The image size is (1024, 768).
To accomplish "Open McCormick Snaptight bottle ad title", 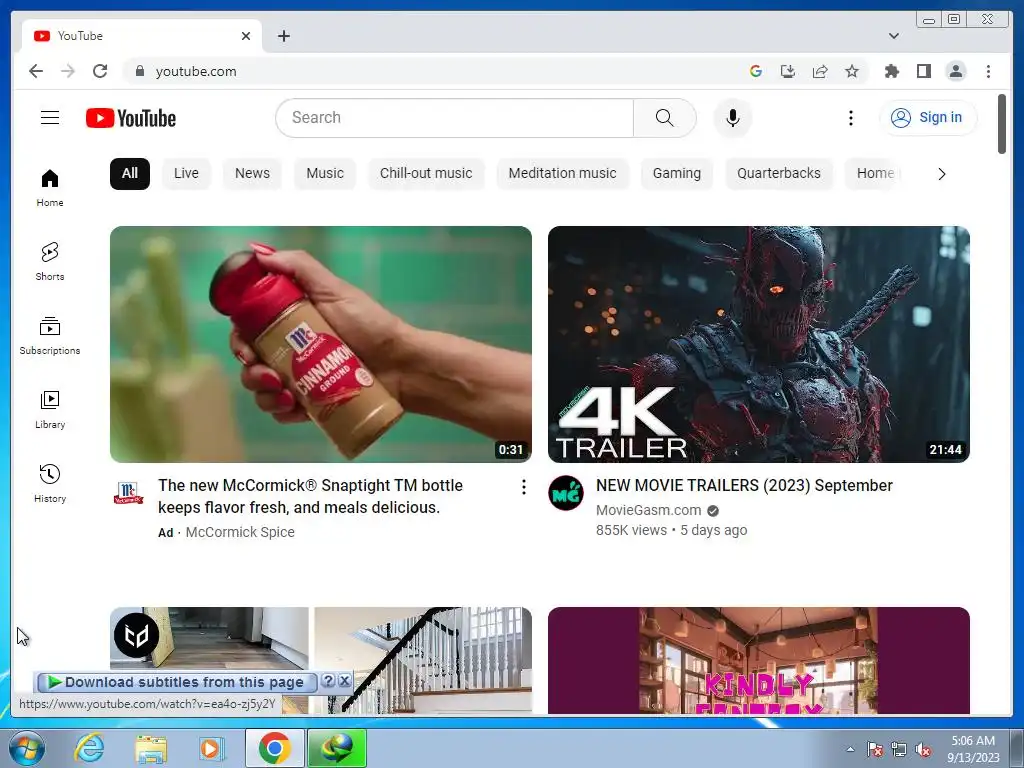I will point(310,496).
